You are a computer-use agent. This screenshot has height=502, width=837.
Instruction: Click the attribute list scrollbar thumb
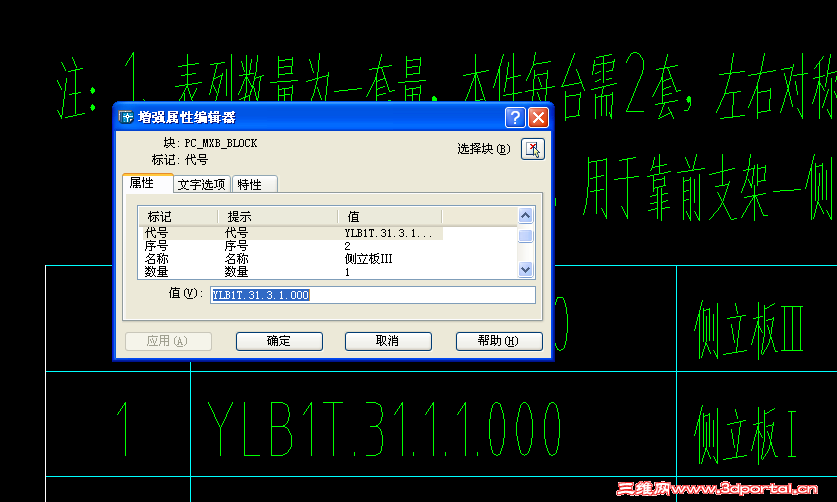click(525, 236)
